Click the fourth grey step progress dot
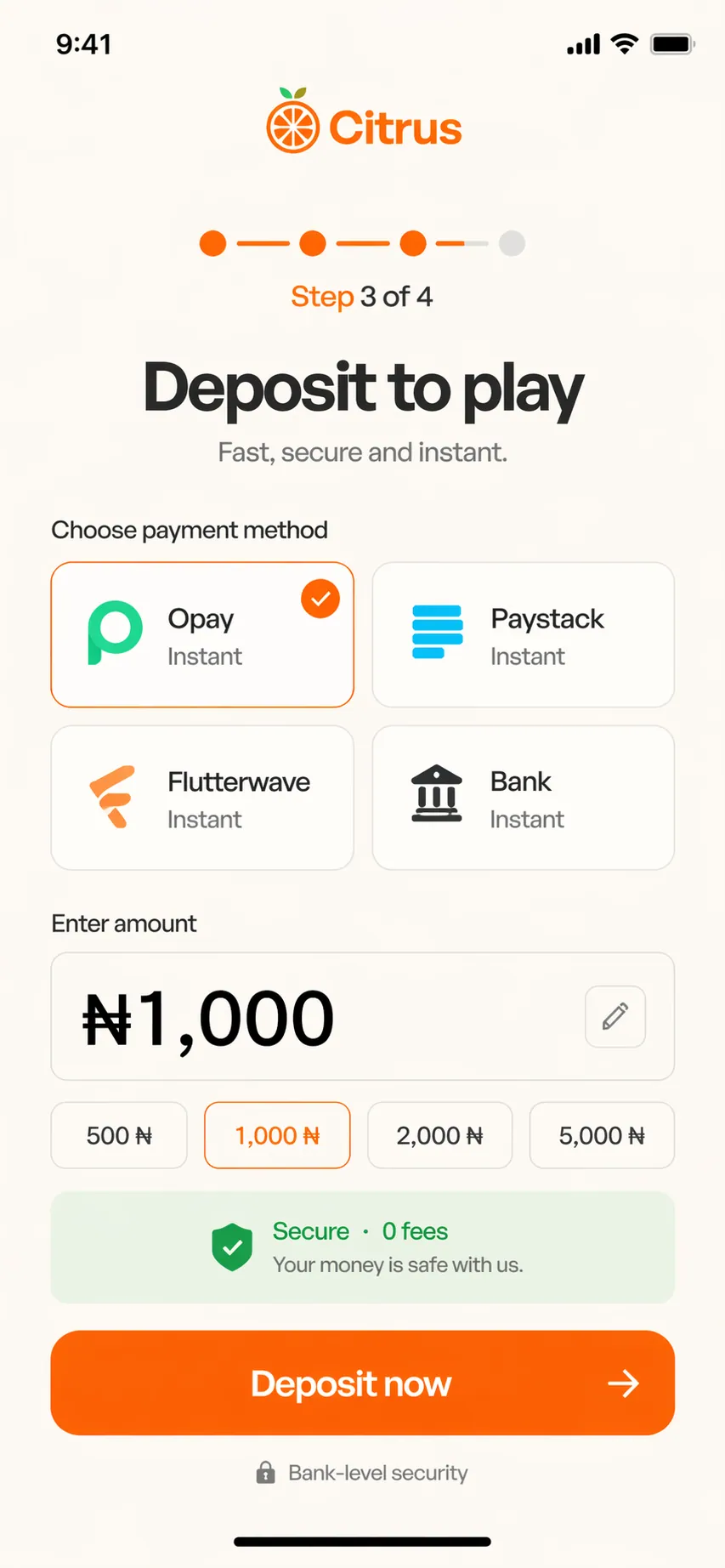The image size is (725, 1568). [x=512, y=243]
